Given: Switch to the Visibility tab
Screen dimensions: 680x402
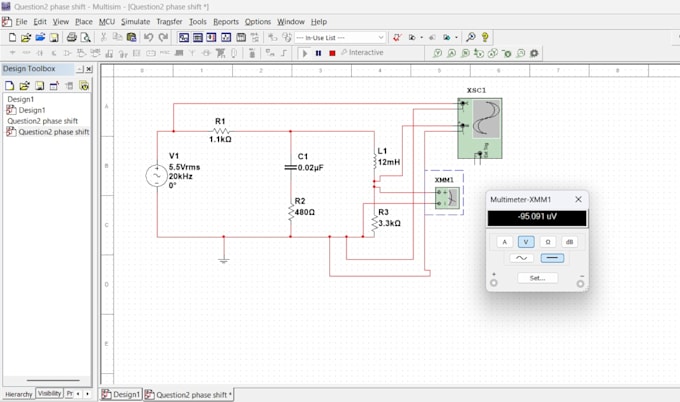Looking at the screenshot, I should pos(49,393).
